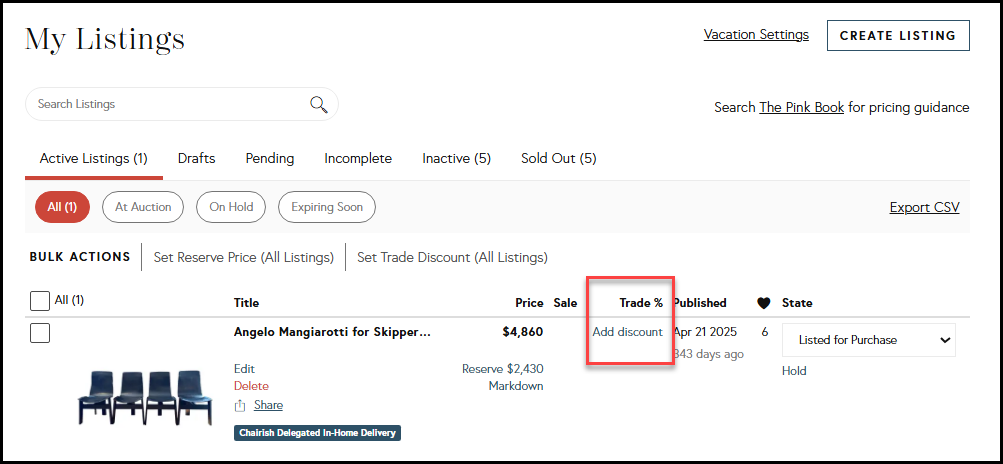Image resolution: width=1003 pixels, height=464 pixels.
Task: Open Vacation Settings link
Action: 756,35
